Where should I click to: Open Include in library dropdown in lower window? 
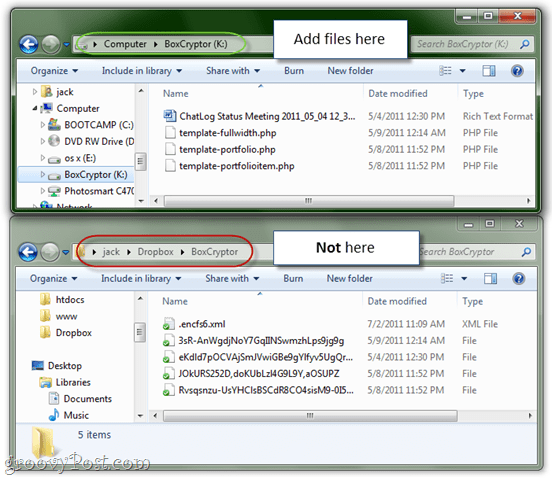141,279
